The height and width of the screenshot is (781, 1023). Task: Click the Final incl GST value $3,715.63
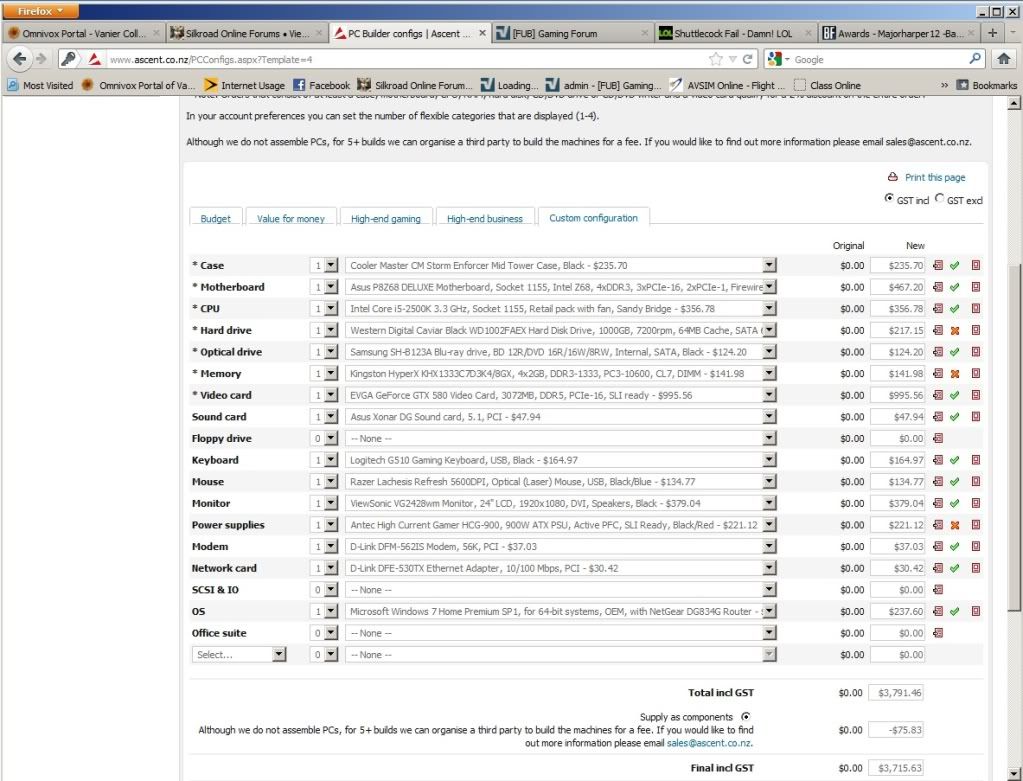(896, 768)
